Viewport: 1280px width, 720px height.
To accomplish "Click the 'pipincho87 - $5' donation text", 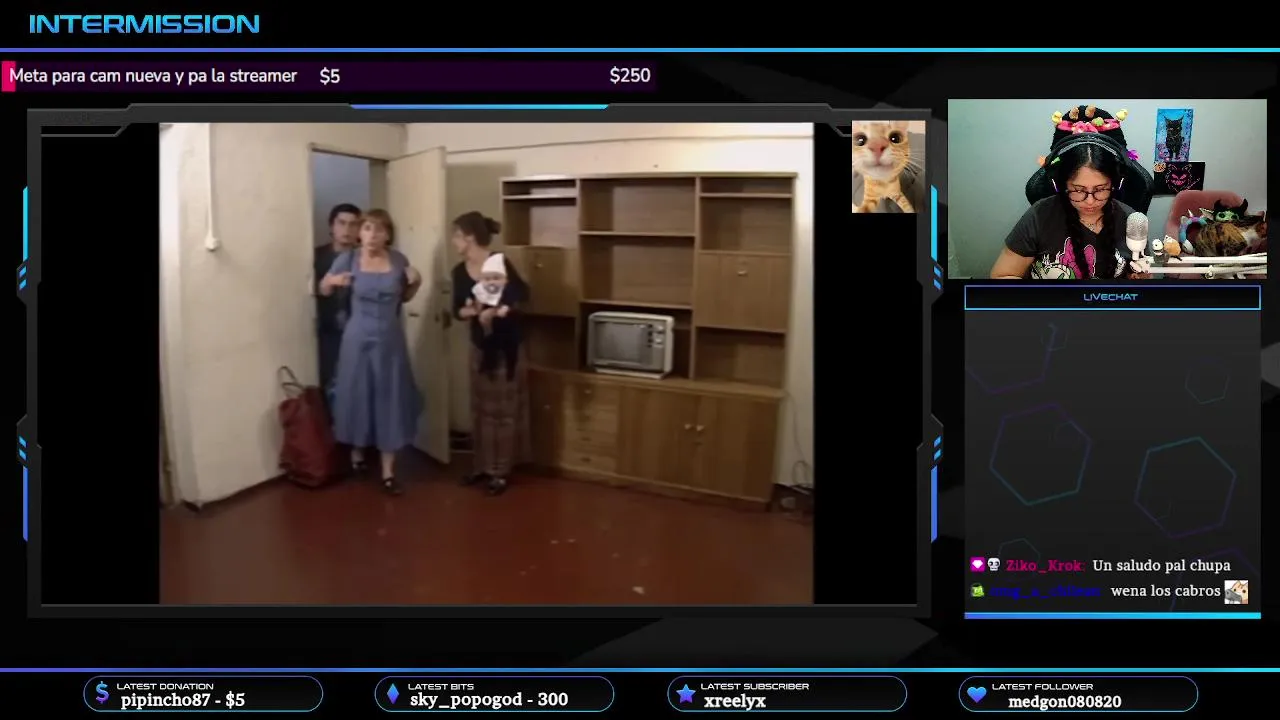I will coord(183,700).
